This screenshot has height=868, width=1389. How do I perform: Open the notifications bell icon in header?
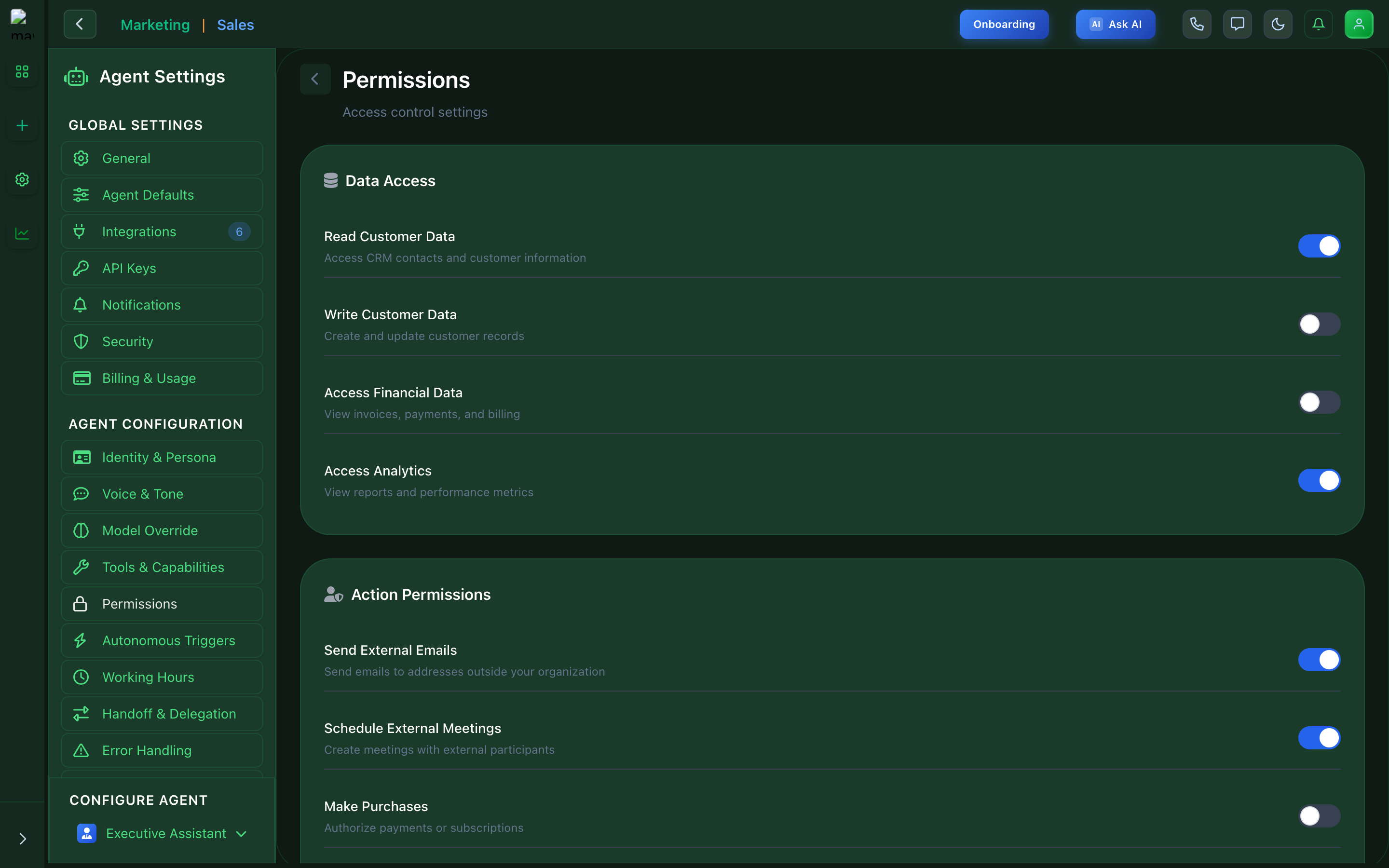1319,24
